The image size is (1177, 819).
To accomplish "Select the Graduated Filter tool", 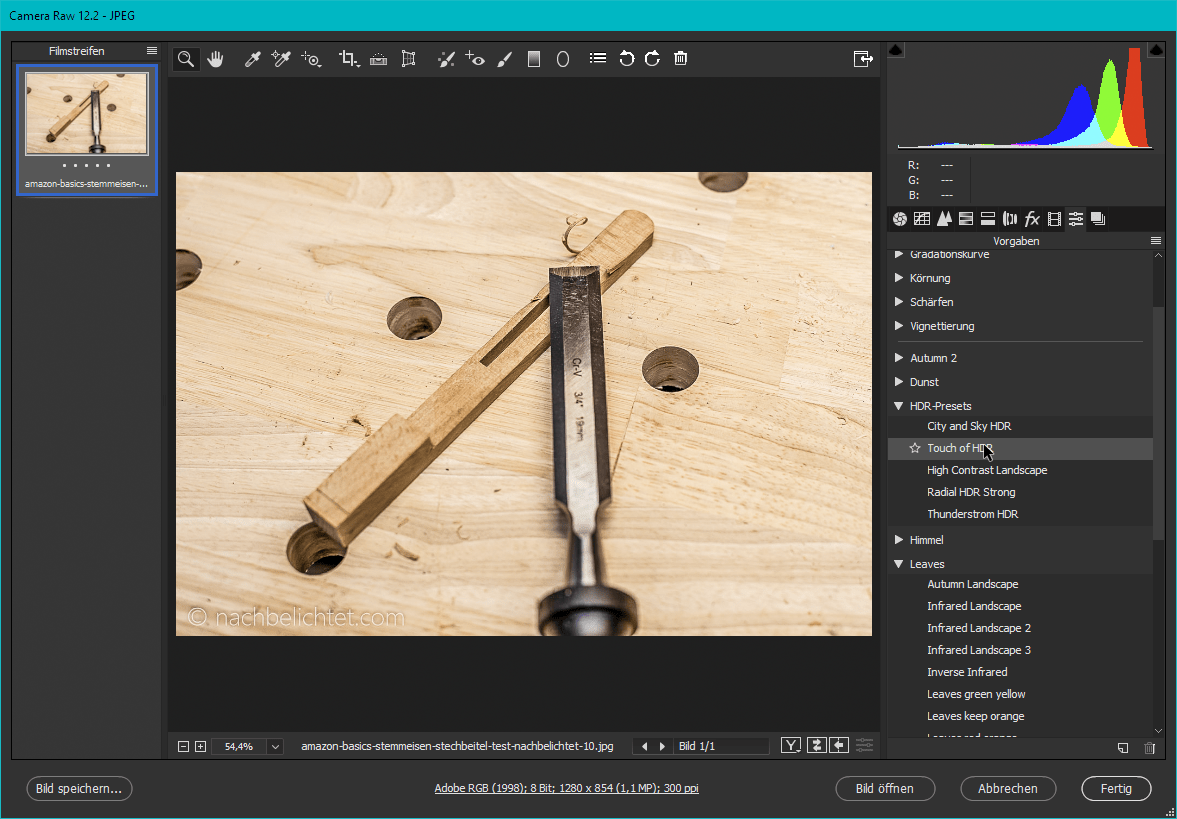I will coord(534,59).
